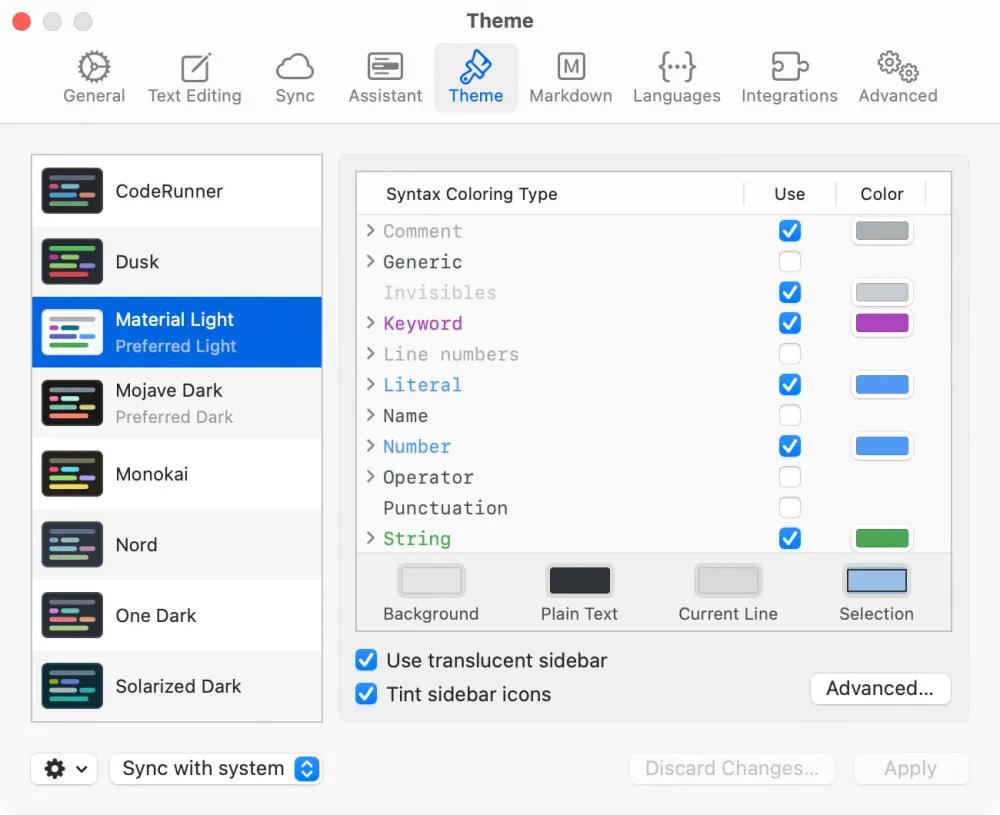Image resolution: width=1000 pixels, height=815 pixels.
Task: Uncheck the String use checkbox
Action: coord(790,538)
